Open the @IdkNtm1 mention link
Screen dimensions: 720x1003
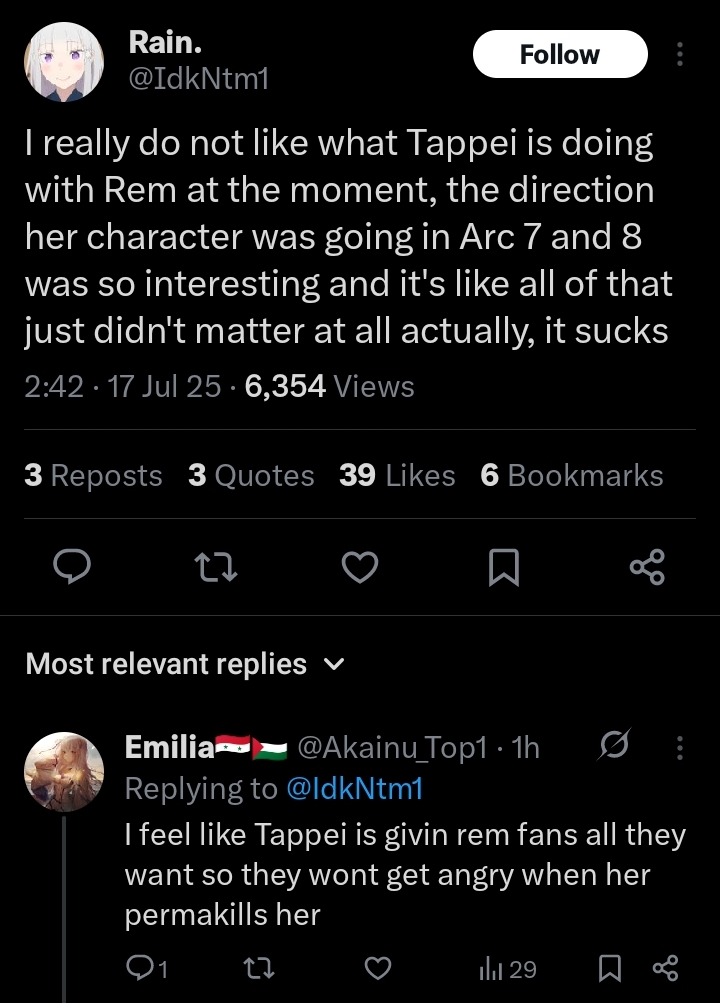[x=355, y=788]
